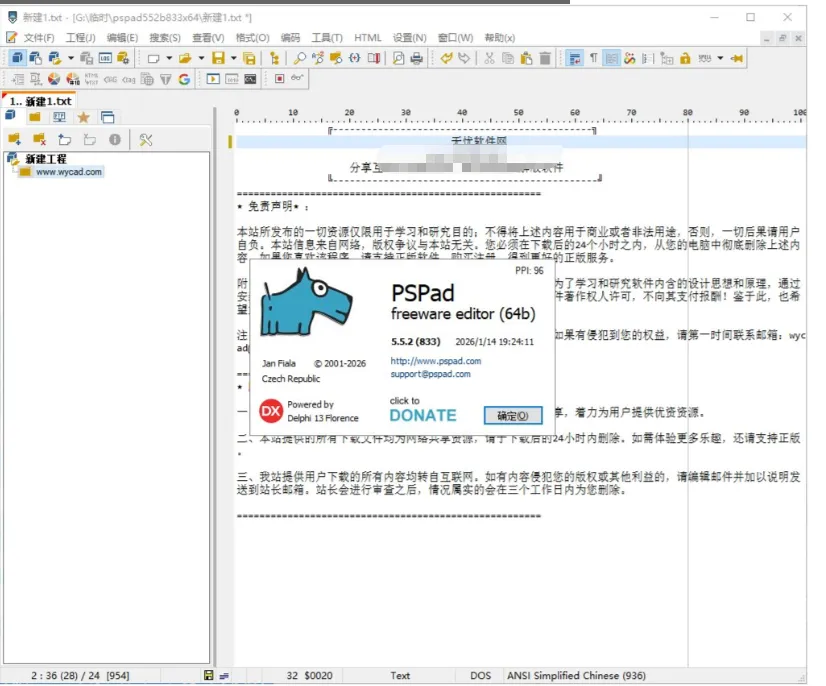Viewport: 826px width, 686px height.
Task: Click the Replace A-to-Z icon
Action: coord(318,58)
